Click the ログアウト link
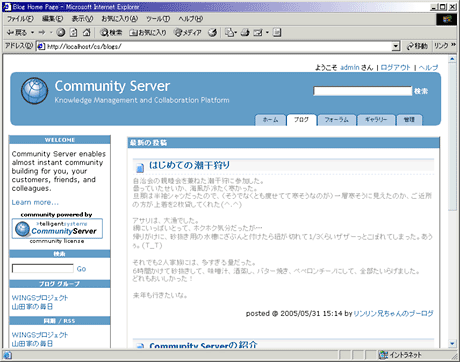 pyautogui.click(x=395, y=67)
